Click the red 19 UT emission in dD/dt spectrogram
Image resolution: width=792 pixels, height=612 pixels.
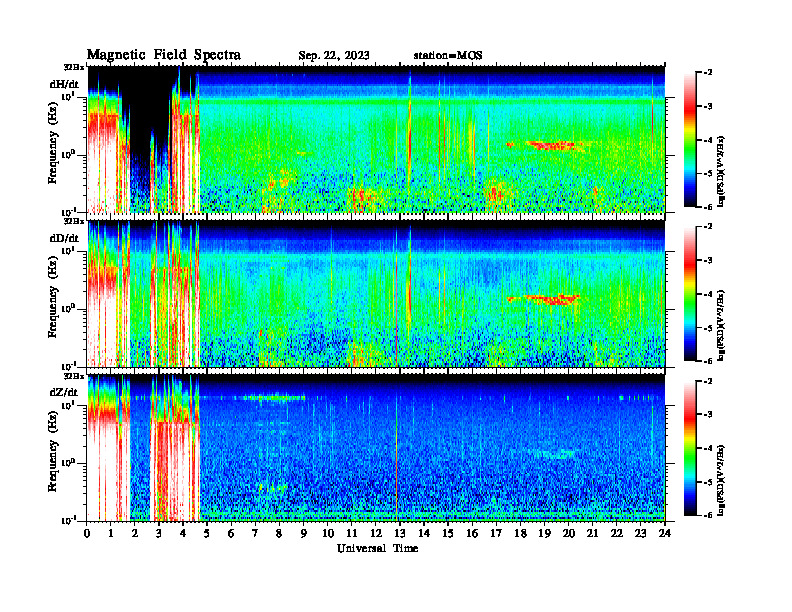click(551, 299)
